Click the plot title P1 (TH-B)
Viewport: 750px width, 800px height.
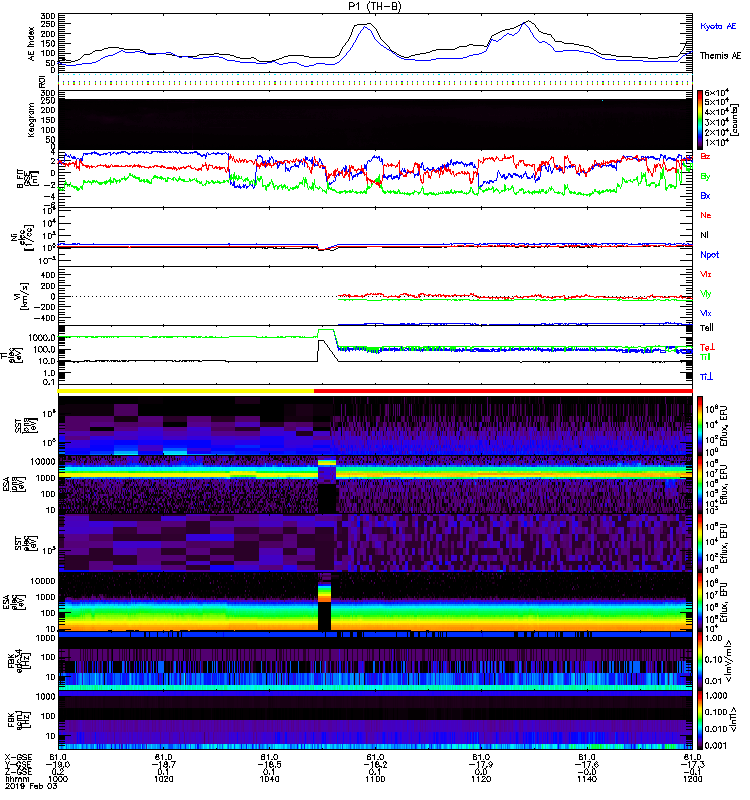click(x=374, y=6)
